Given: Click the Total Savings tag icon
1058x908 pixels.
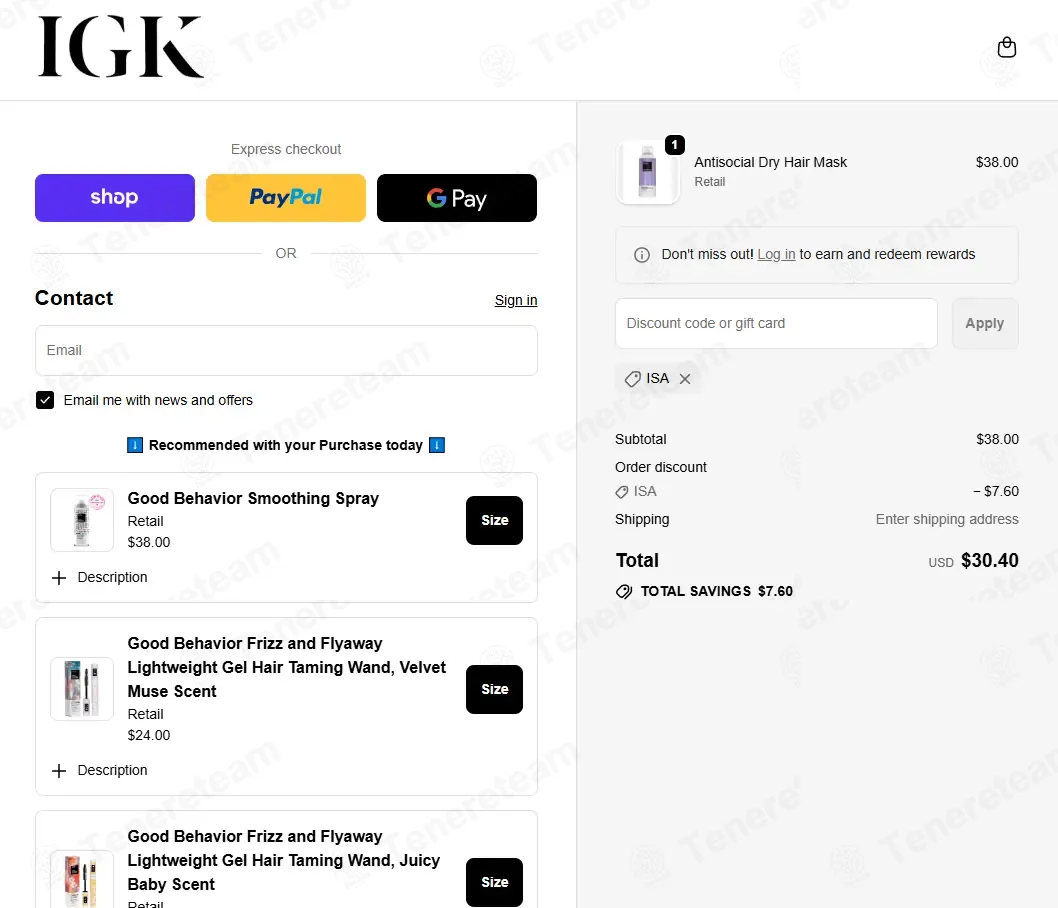Looking at the screenshot, I should pos(624,592).
